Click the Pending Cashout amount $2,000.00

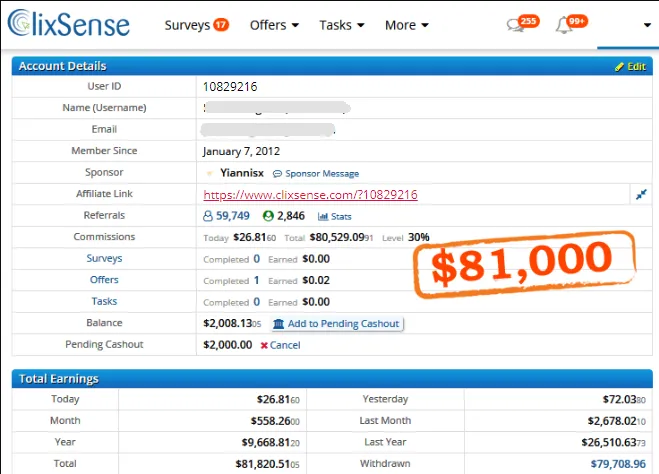227,345
